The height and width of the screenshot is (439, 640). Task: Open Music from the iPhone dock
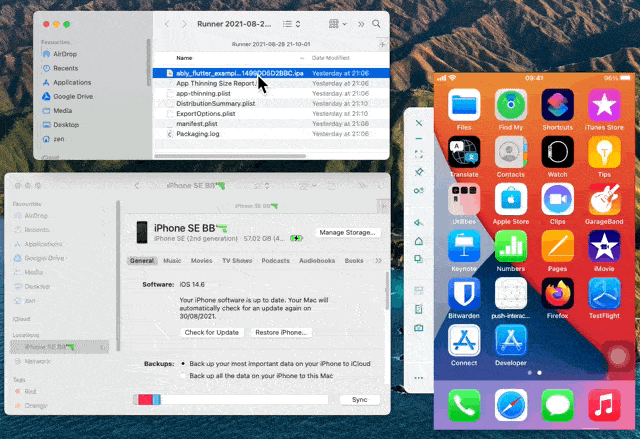click(x=604, y=405)
